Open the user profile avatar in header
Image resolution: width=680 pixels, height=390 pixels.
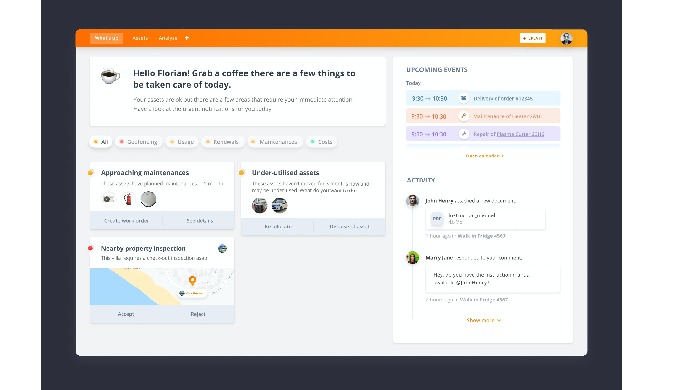[x=566, y=38]
